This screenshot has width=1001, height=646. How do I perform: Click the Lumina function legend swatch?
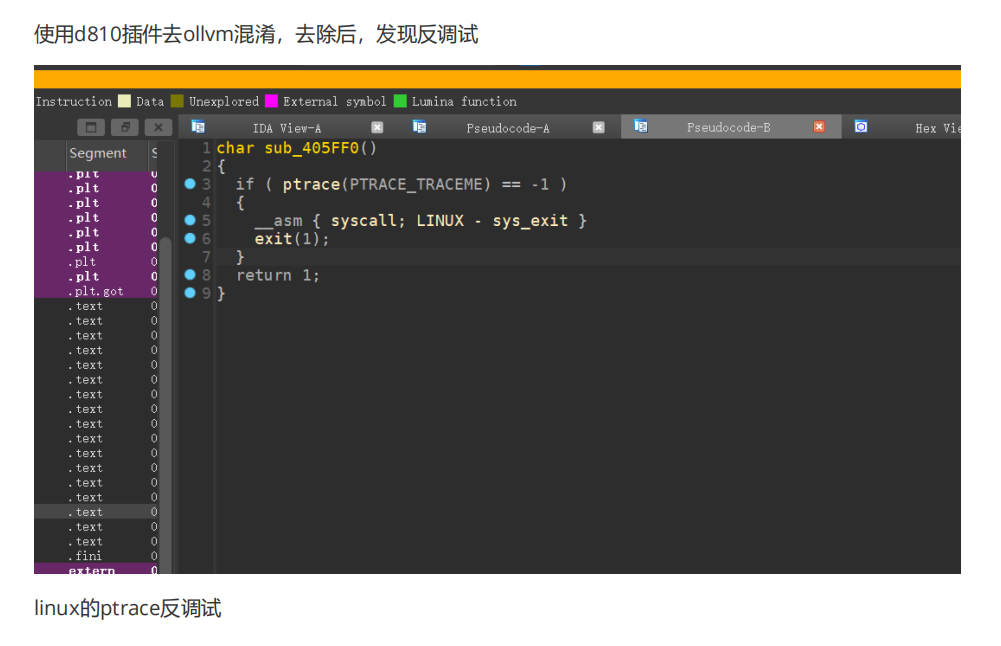click(x=400, y=101)
